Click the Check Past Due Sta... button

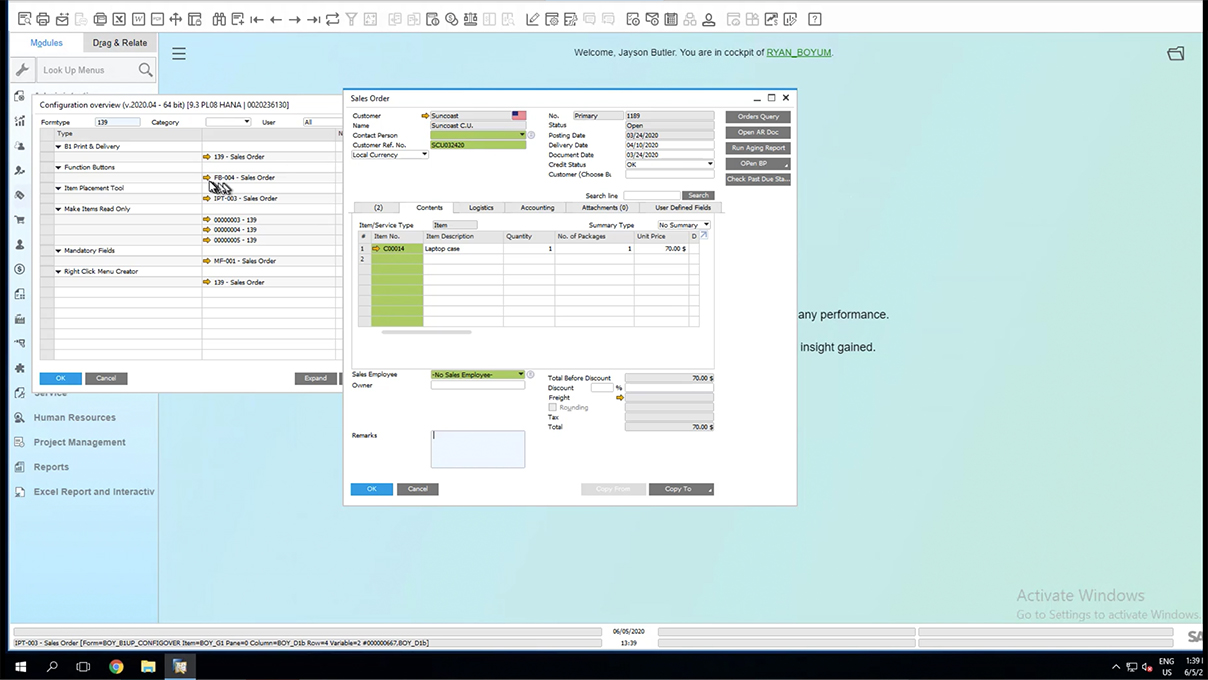(x=758, y=179)
